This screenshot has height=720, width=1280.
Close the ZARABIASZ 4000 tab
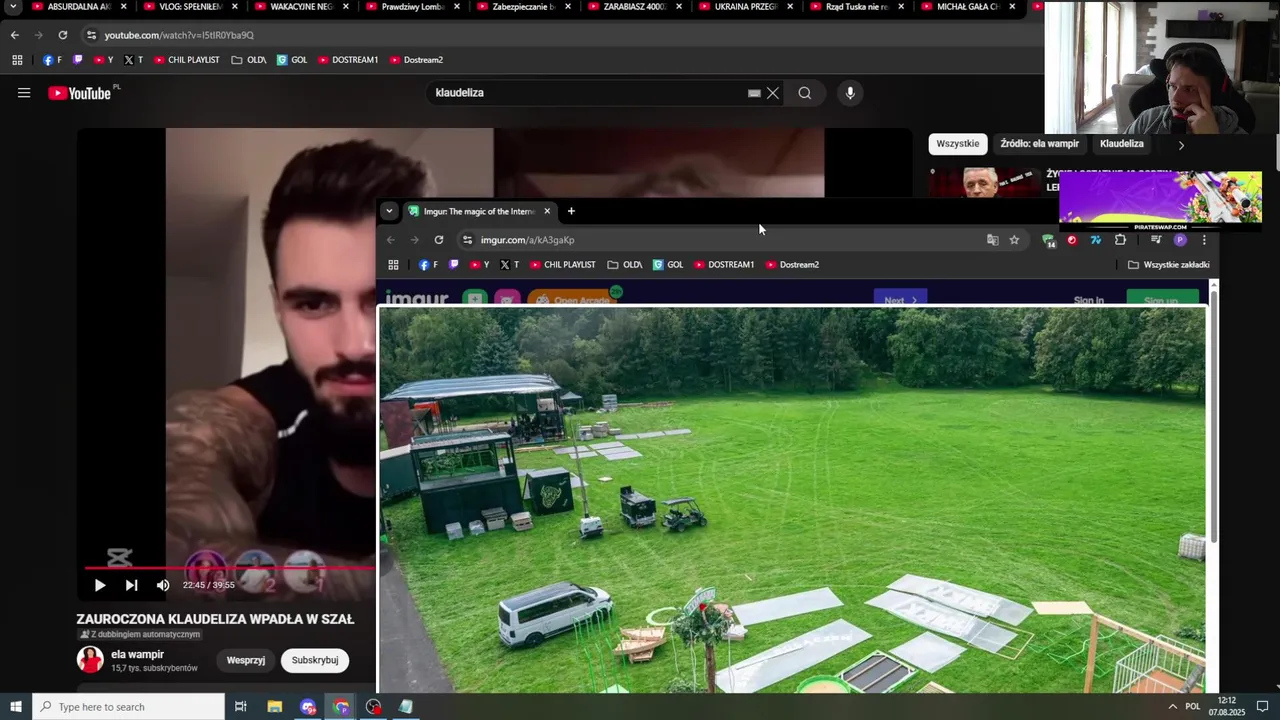(x=679, y=7)
